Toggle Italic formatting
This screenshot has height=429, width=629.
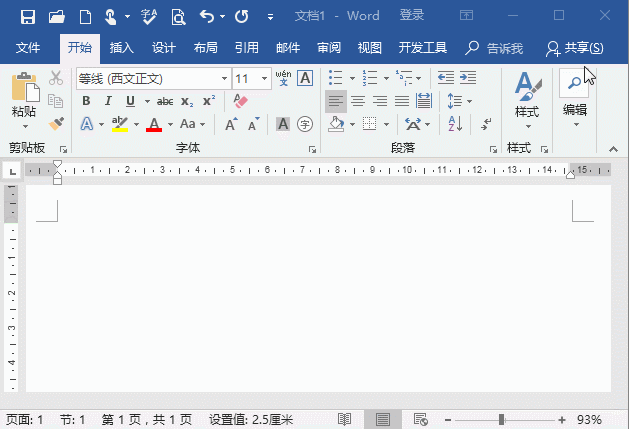pyautogui.click(x=106, y=101)
